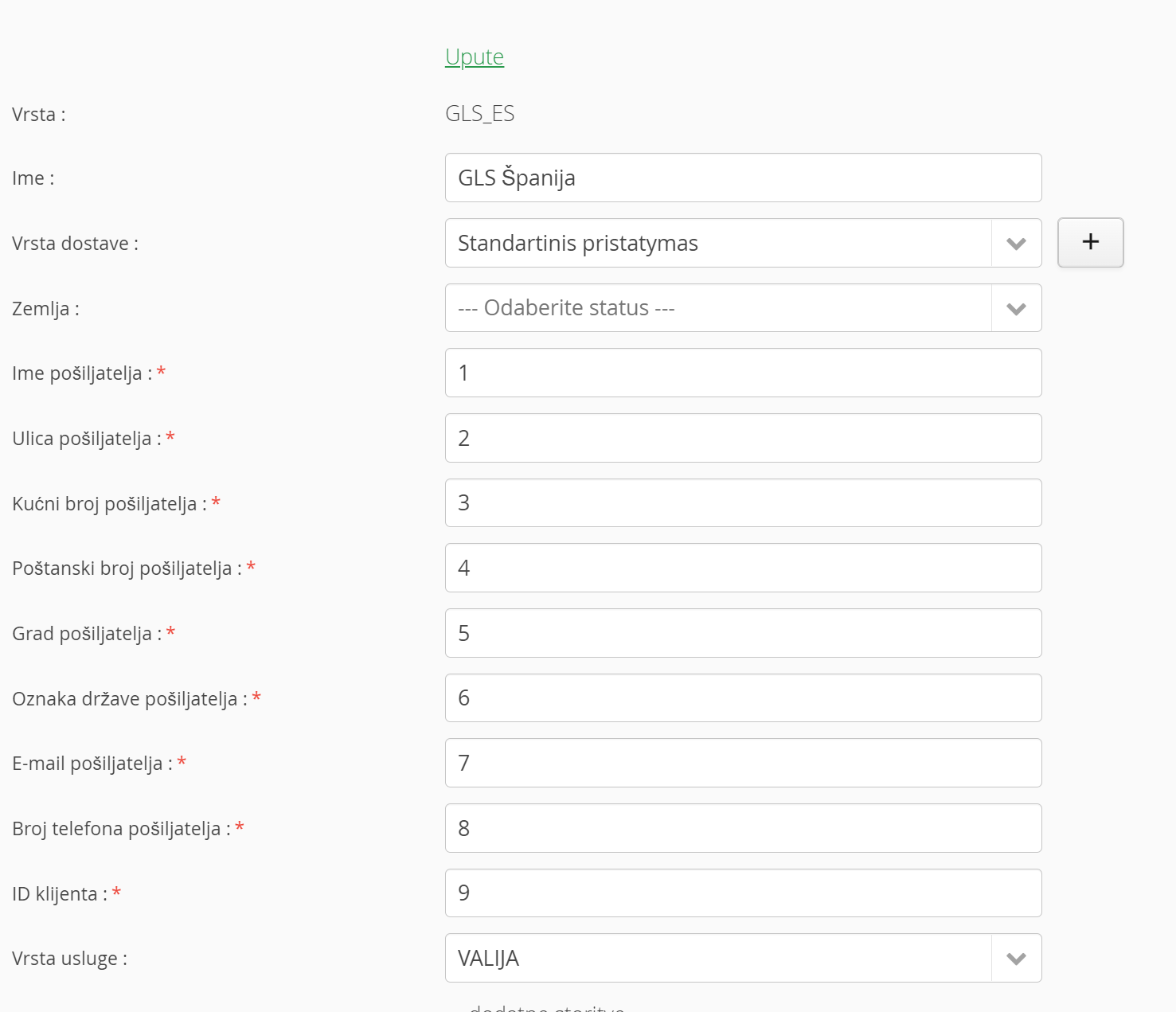Click the Vrsta dostave label

coord(75,244)
